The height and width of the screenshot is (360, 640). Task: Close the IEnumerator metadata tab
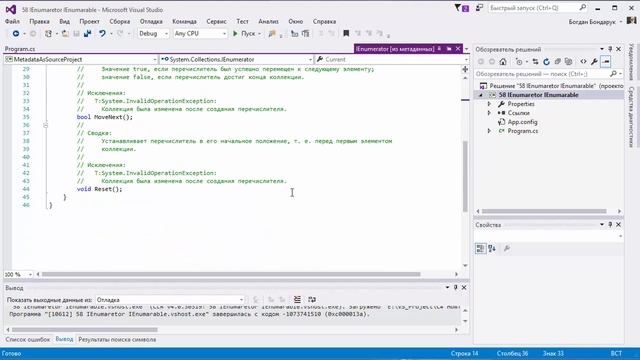click(458, 49)
